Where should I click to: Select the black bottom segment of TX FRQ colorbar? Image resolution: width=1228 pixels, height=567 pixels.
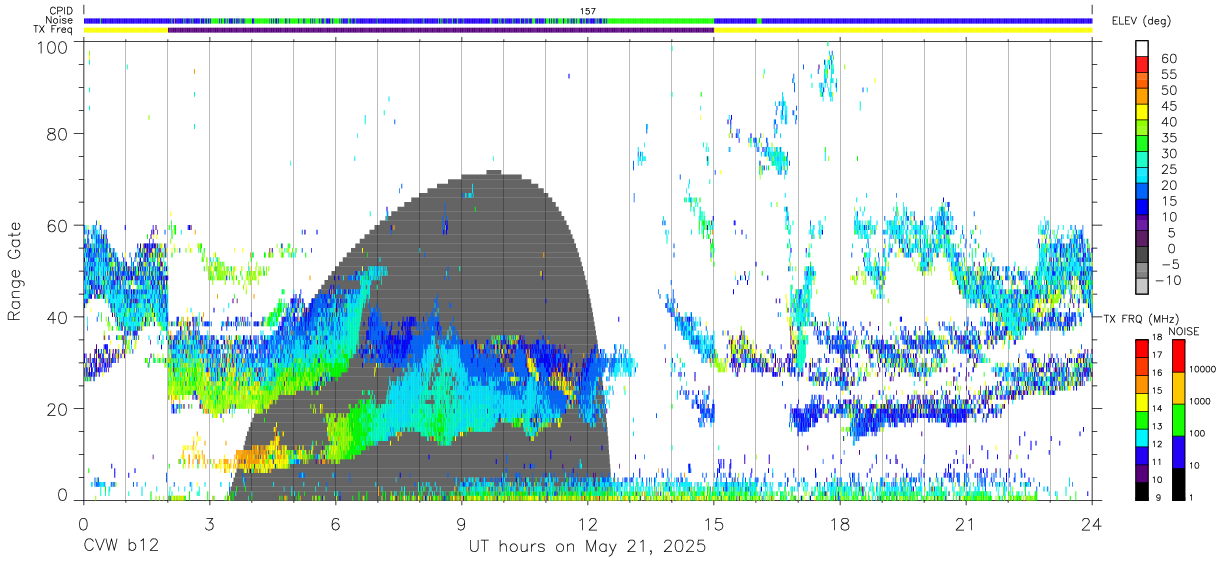point(1142,491)
